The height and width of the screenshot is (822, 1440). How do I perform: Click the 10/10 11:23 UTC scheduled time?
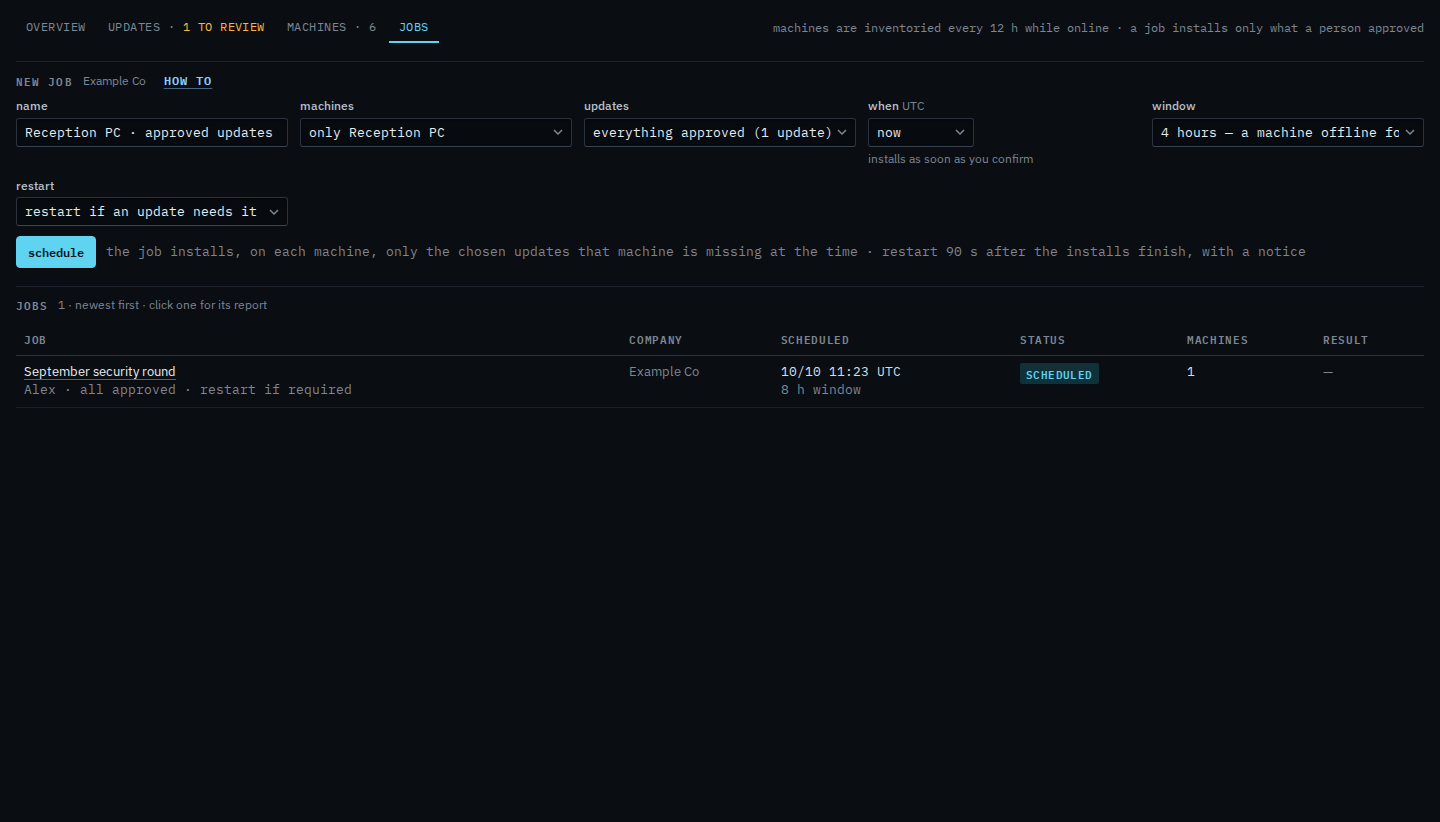(841, 372)
